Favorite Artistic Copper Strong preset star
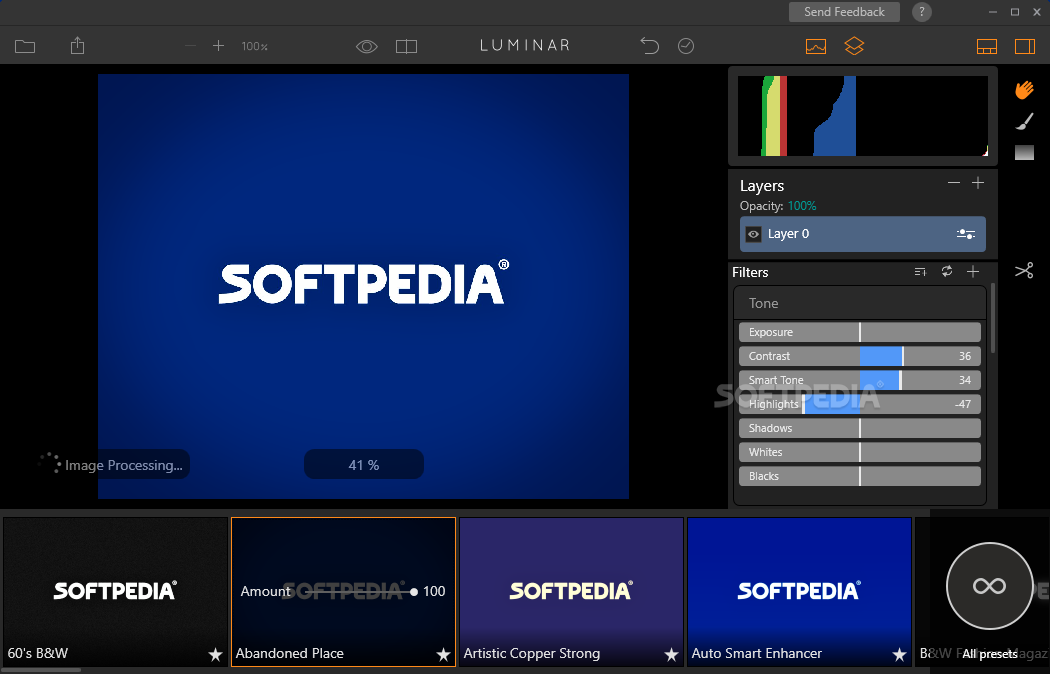The width and height of the screenshot is (1050, 674). pos(671,655)
